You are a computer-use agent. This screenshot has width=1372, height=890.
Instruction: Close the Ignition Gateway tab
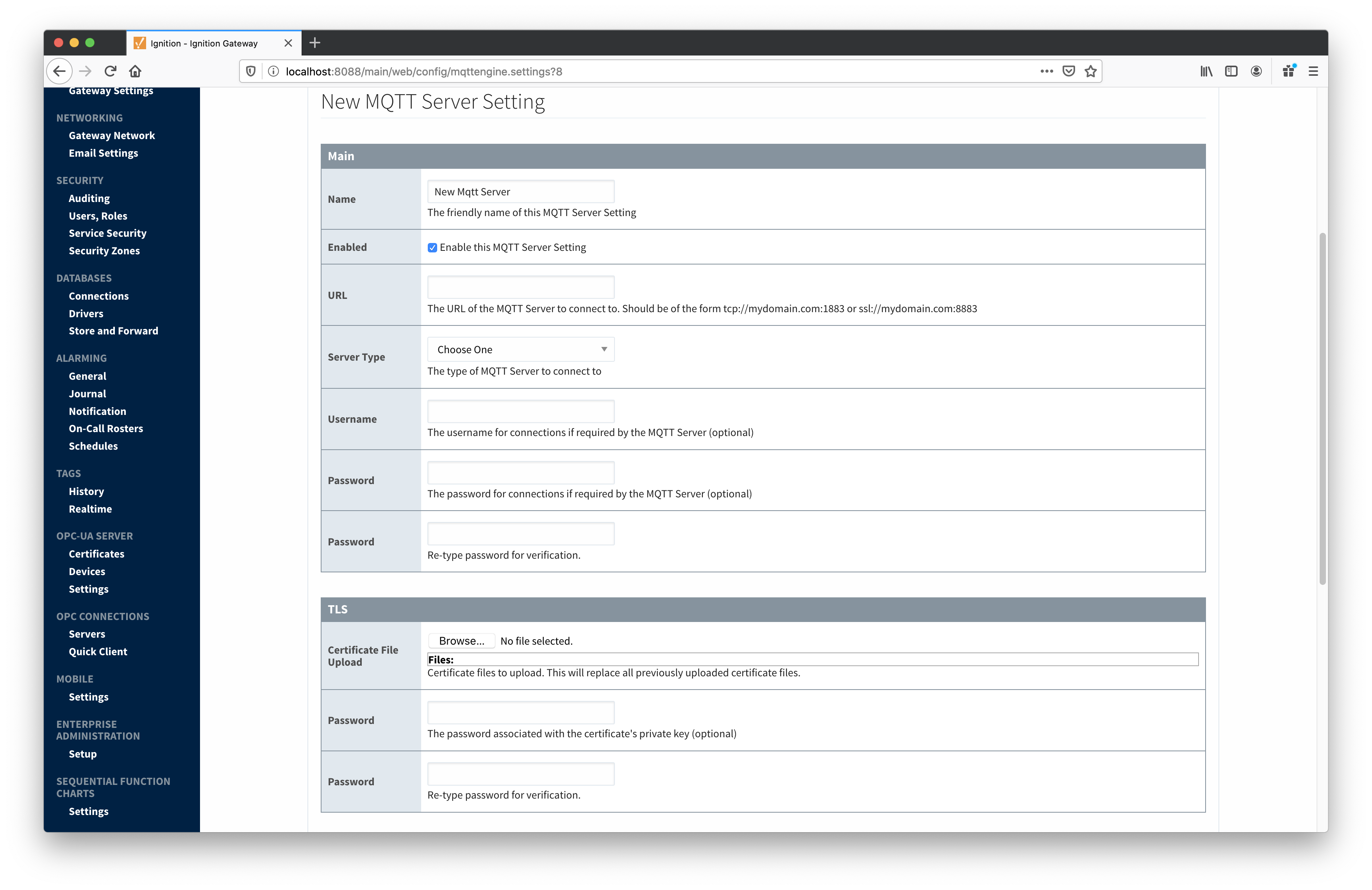(x=288, y=43)
